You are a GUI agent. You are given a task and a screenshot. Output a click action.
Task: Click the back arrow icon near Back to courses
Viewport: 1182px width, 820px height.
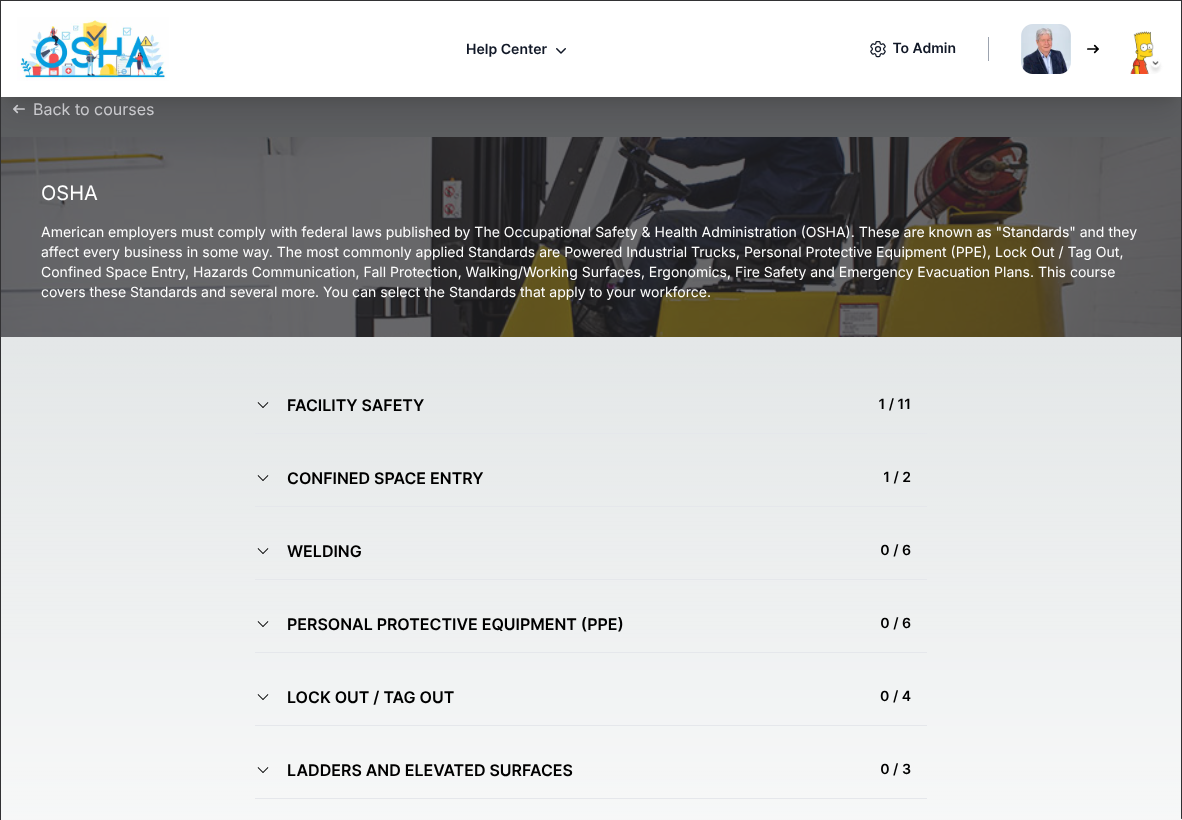pyautogui.click(x=19, y=109)
